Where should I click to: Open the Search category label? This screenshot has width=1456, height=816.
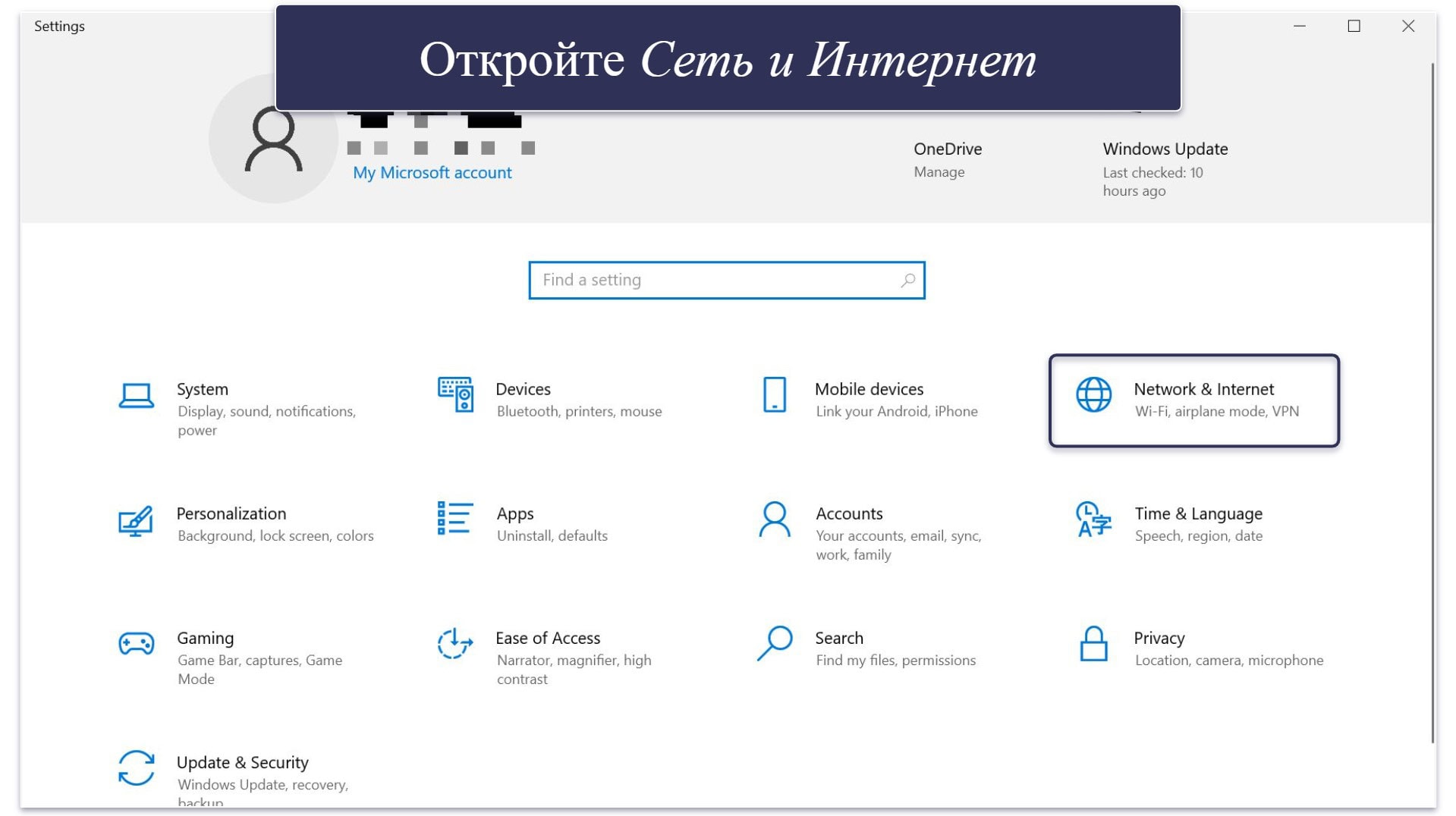point(839,638)
